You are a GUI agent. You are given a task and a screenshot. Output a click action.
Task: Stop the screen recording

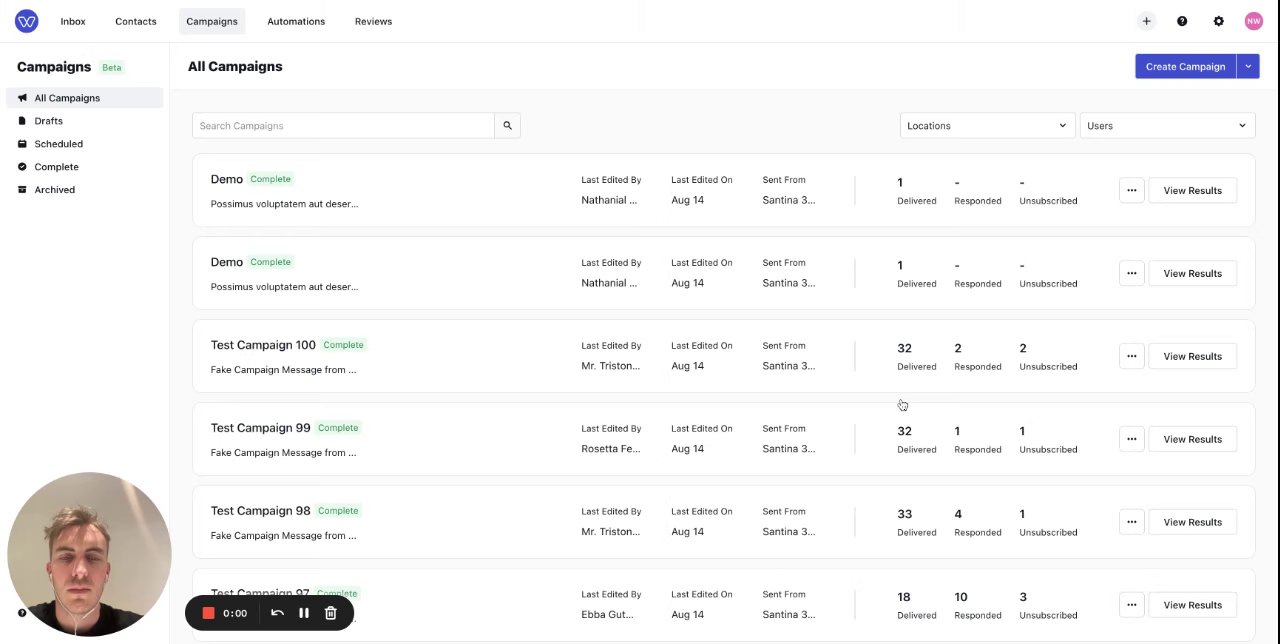pos(209,613)
